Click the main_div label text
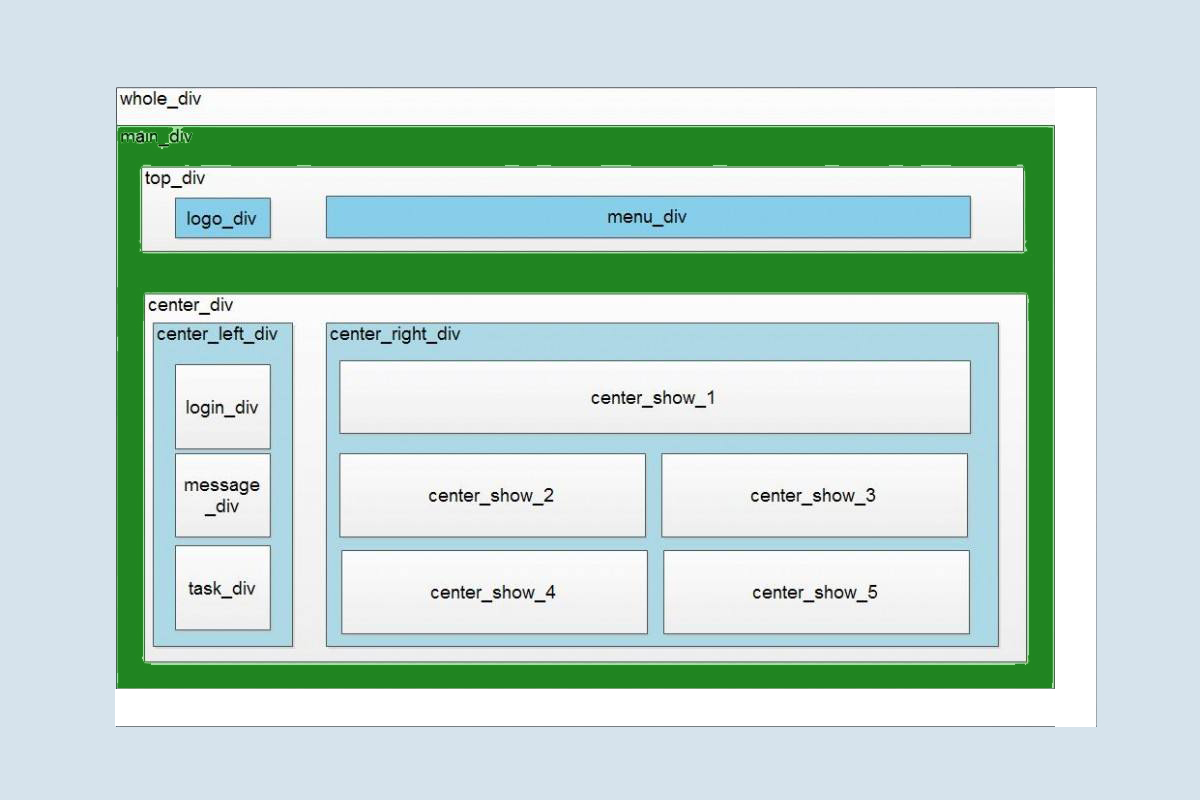 156,137
